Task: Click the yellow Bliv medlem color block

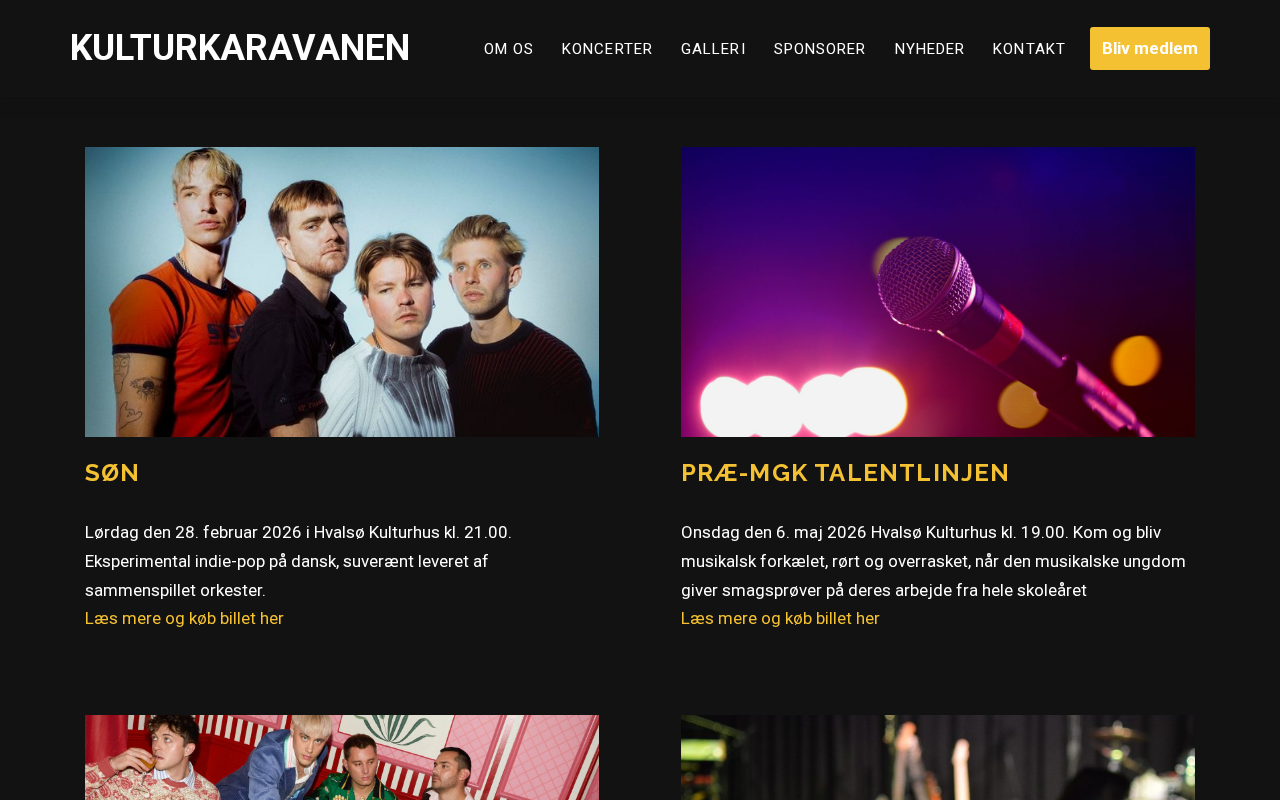Action: point(1150,48)
